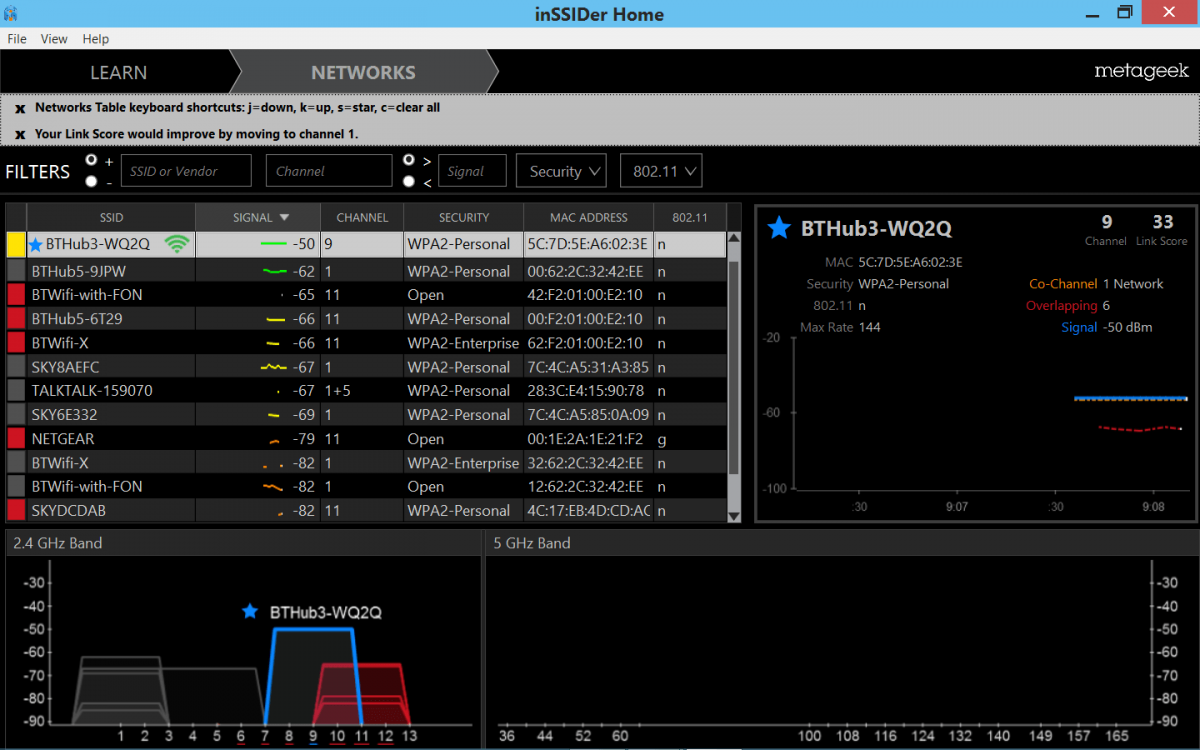Click the sort arrow in the SIGNAL header
Screen dimensions: 1200x750
click(284, 217)
